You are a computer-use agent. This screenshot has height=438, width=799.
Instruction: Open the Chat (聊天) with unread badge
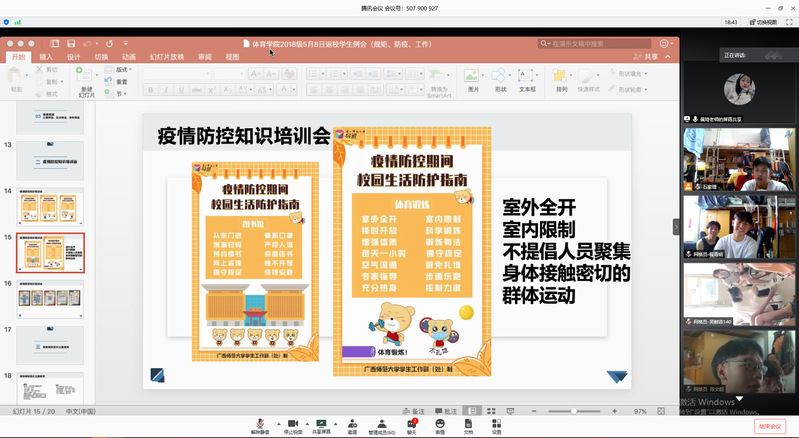click(412, 424)
